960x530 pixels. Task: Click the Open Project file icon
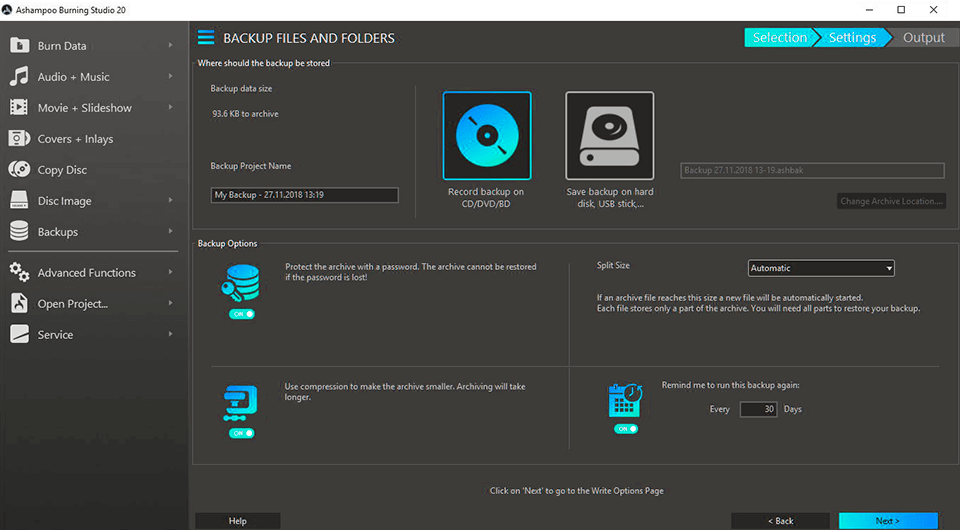click(x=19, y=304)
